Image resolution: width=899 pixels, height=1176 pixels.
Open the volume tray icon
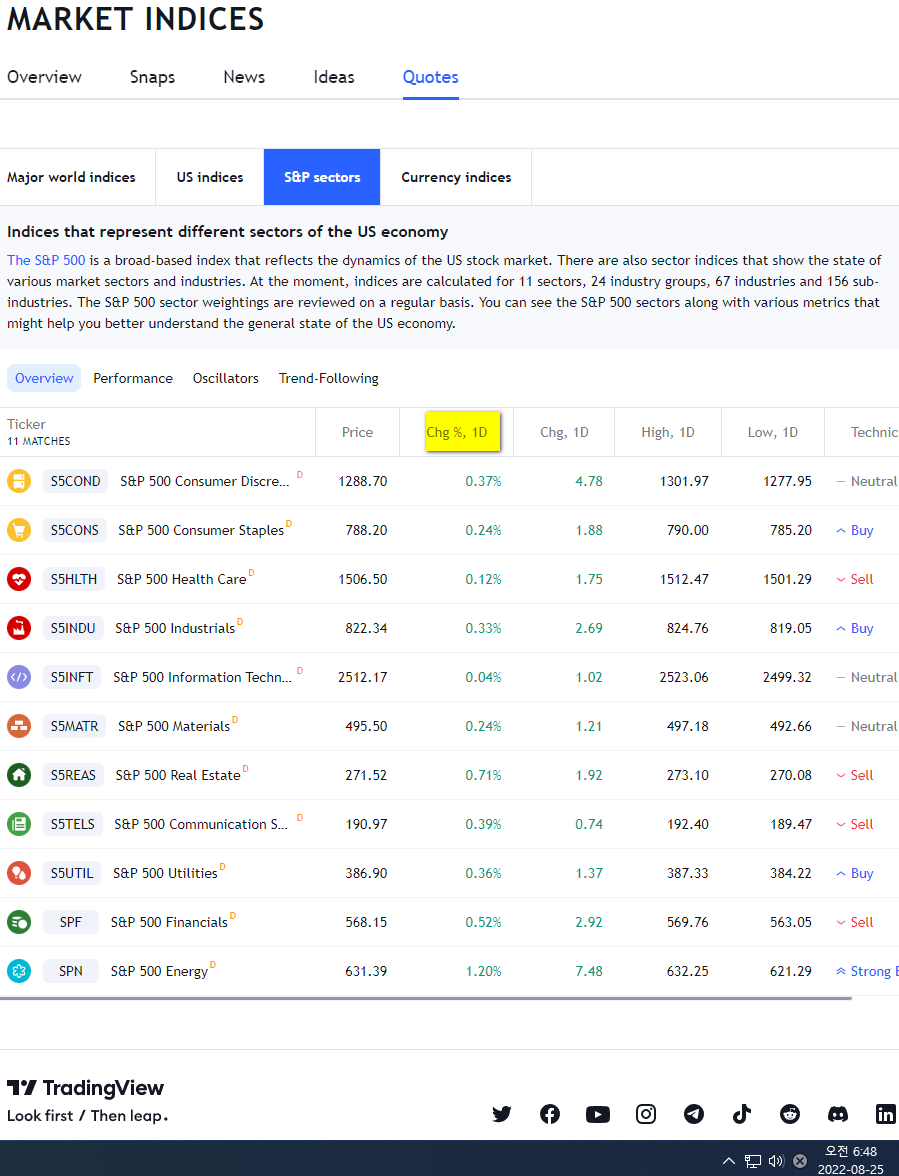click(x=776, y=1161)
